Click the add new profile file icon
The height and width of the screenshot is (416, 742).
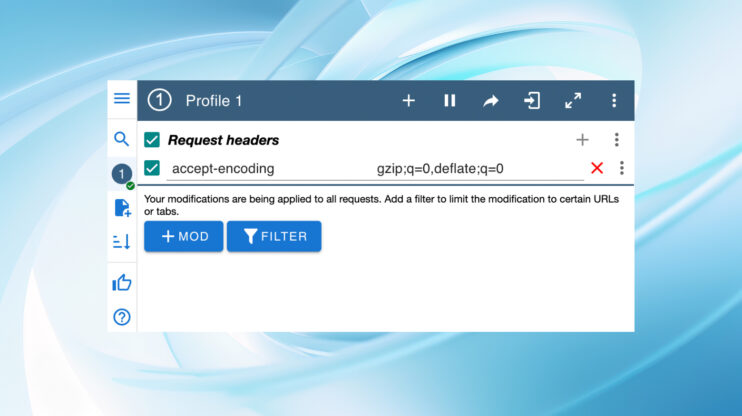[123, 208]
